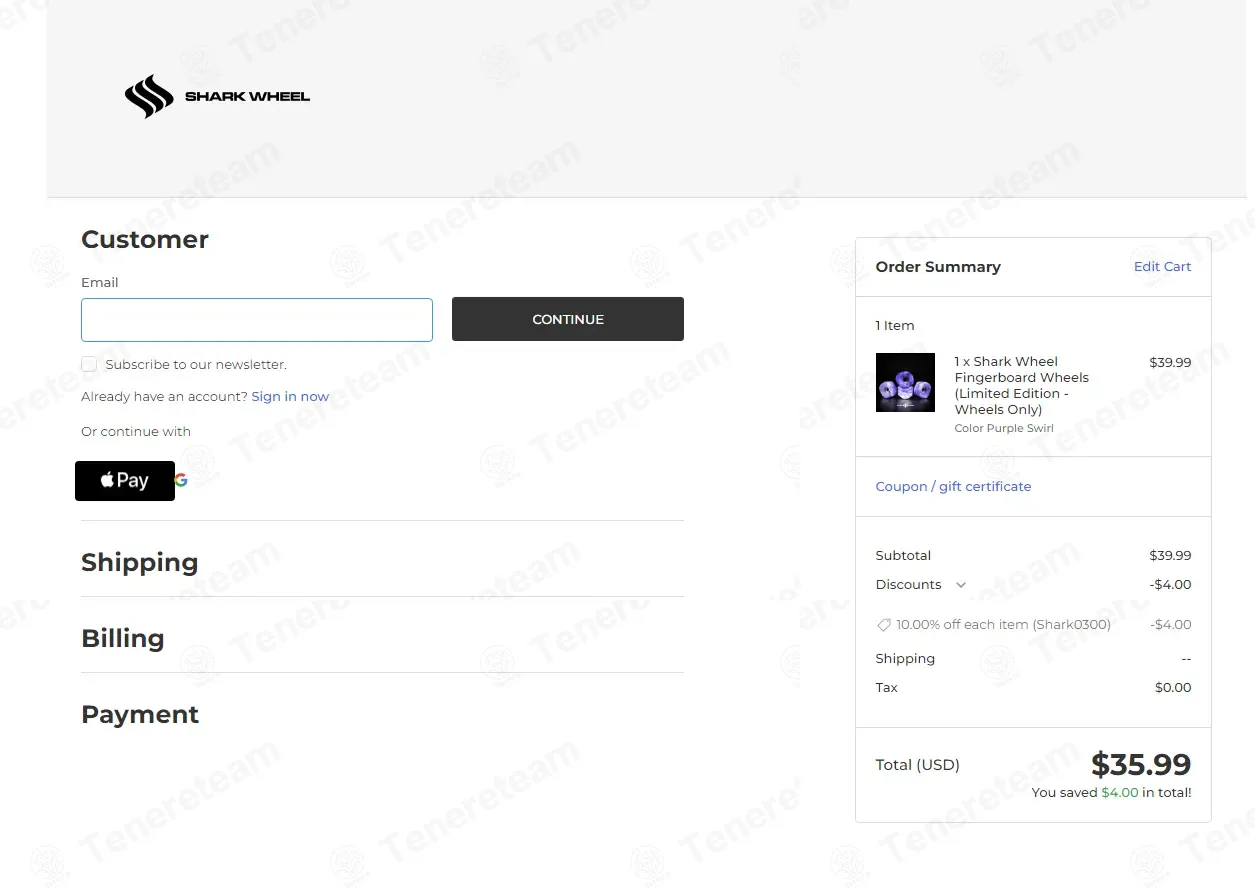Viewport: 1255px width, 890px height.
Task: Toggle Subscribe to our newsletter checkbox
Action: click(x=89, y=364)
